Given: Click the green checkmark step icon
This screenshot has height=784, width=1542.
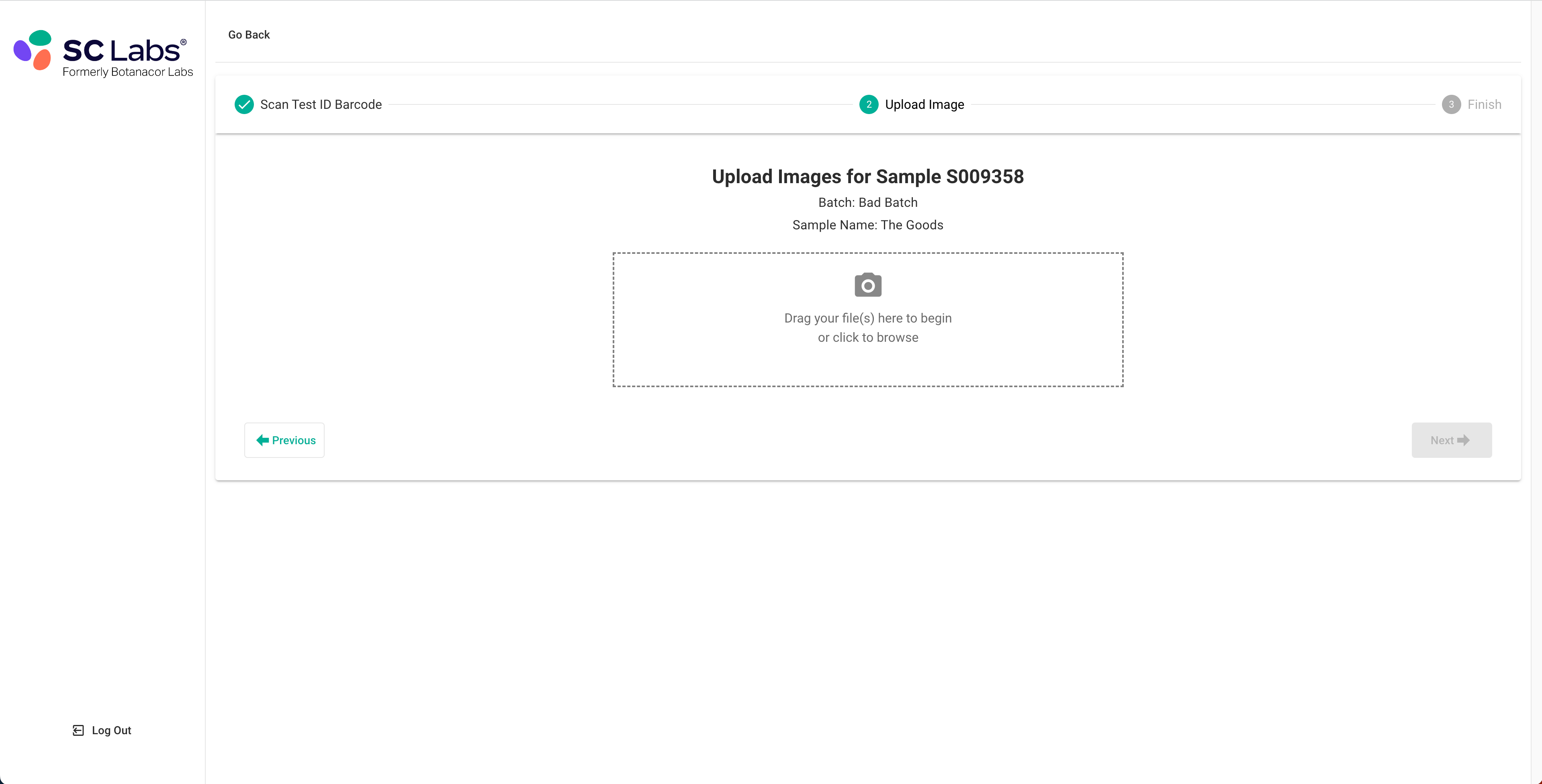Looking at the screenshot, I should click(243, 105).
